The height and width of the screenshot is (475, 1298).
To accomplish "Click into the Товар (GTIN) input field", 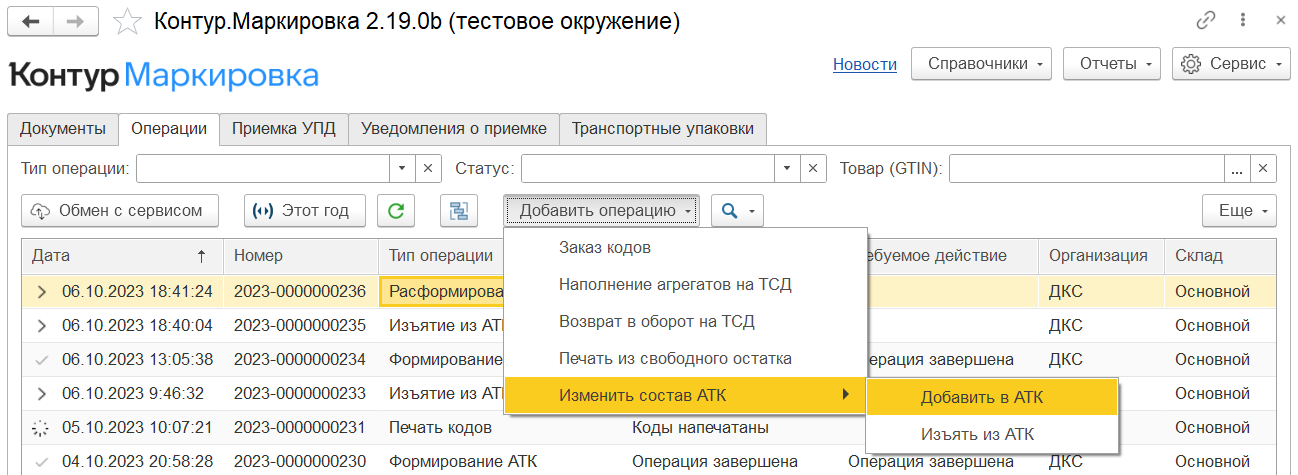I will 1087,169.
